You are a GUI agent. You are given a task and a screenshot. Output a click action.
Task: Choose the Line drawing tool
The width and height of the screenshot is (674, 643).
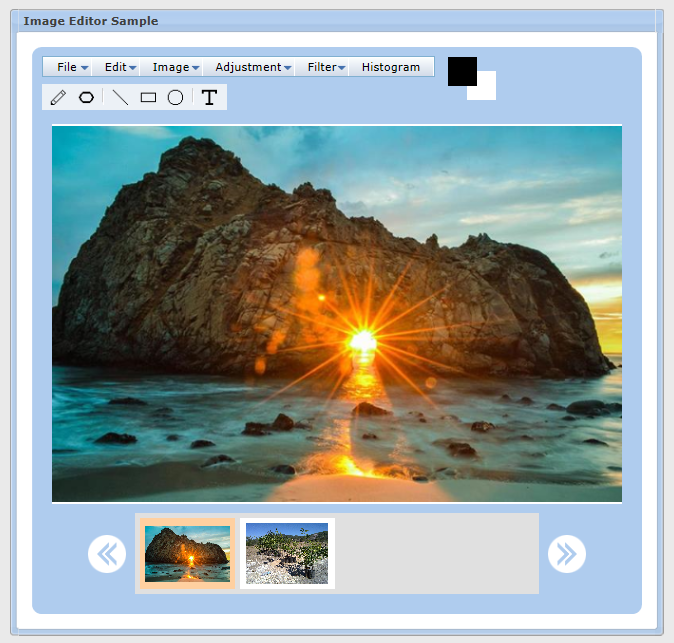point(120,97)
